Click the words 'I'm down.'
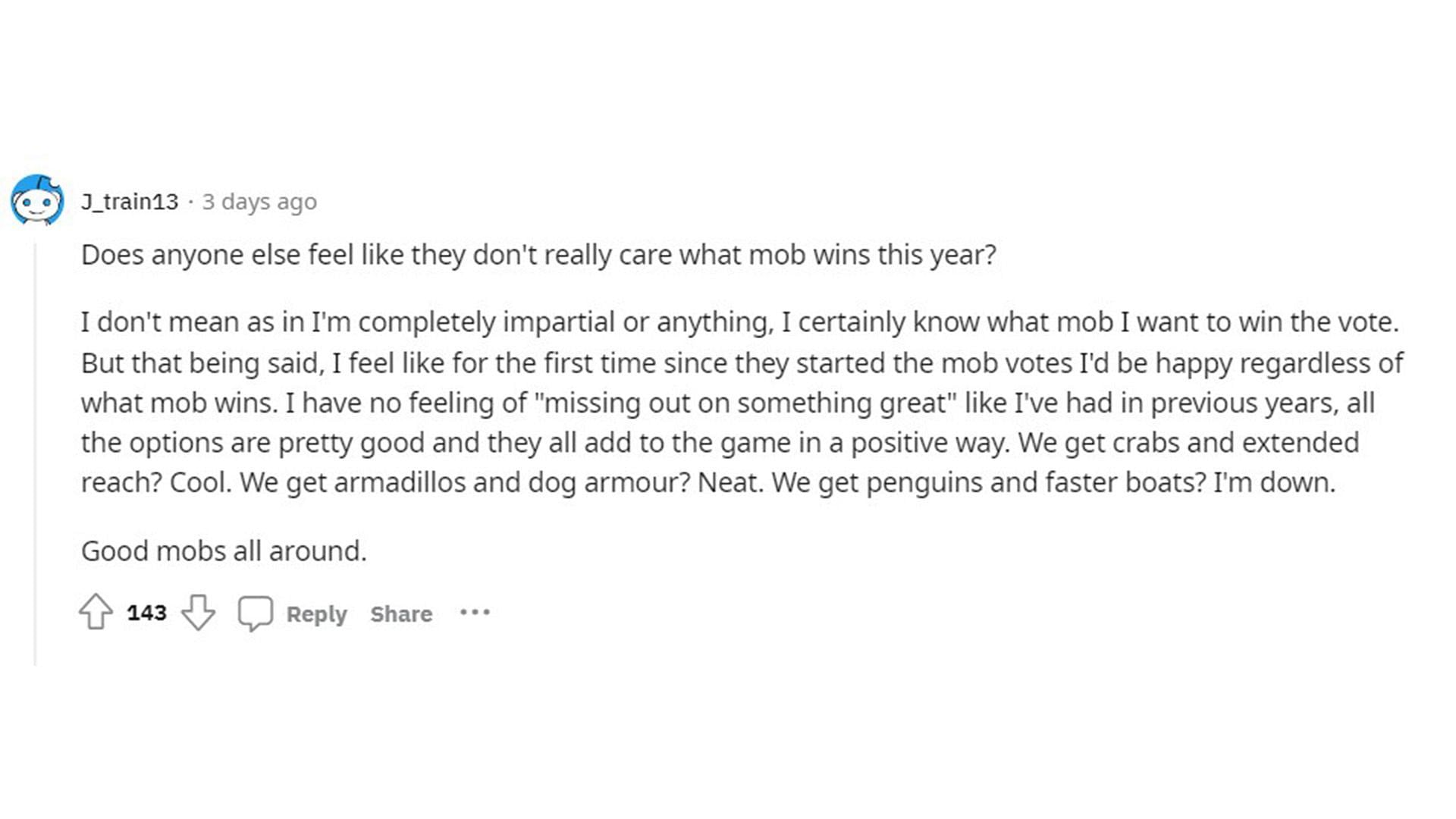Image resolution: width=1456 pixels, height=819 pixels. pyautogui.click(x=1274, y=482)
